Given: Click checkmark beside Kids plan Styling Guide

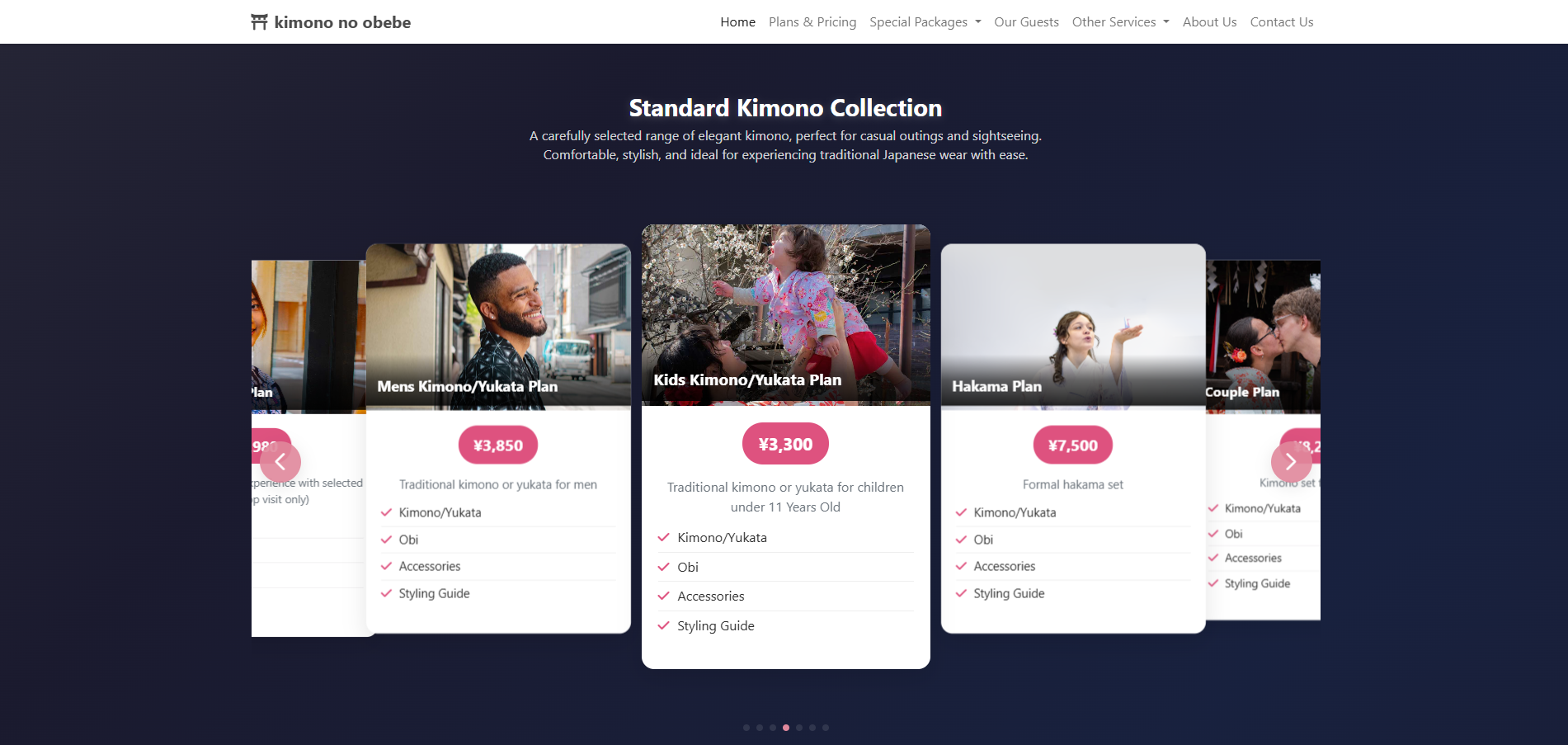Looking at the screenshot, I should click(x=663, y=625).
